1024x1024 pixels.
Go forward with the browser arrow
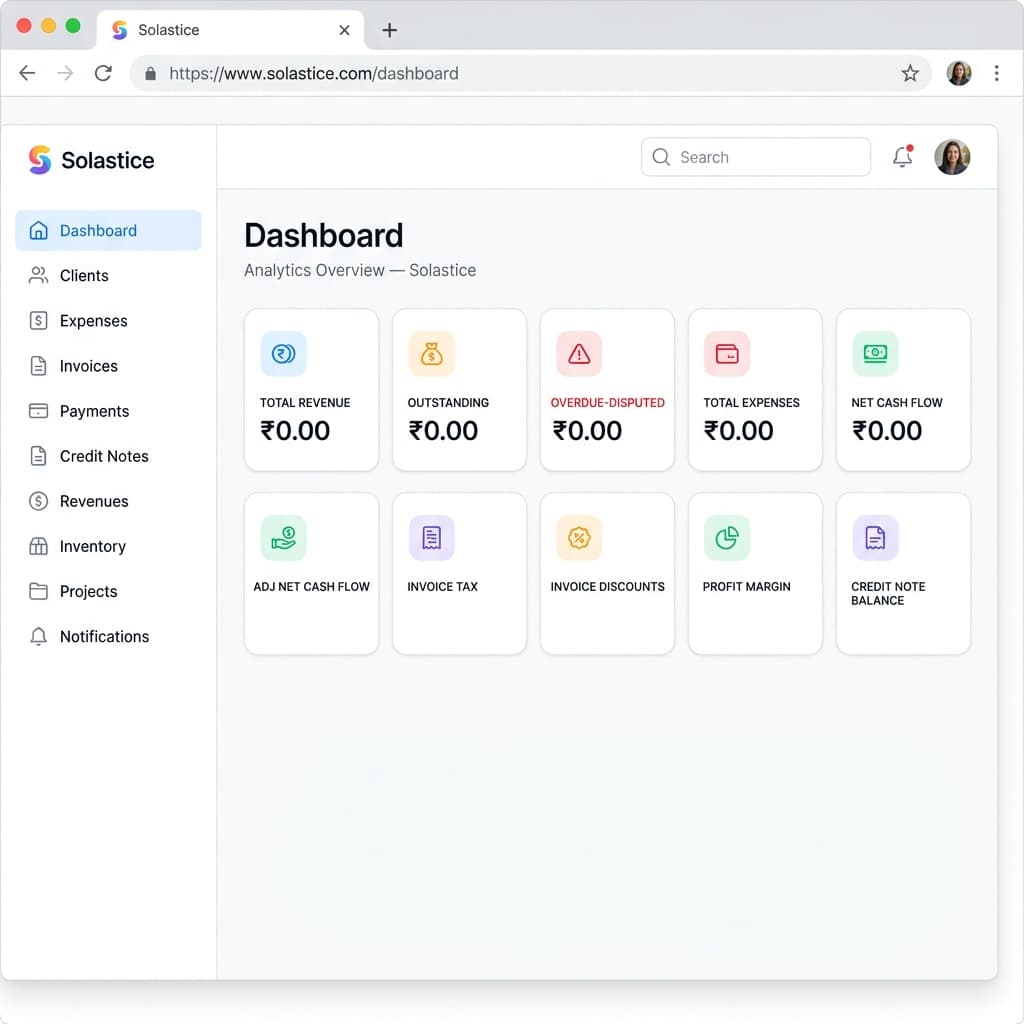65,73
